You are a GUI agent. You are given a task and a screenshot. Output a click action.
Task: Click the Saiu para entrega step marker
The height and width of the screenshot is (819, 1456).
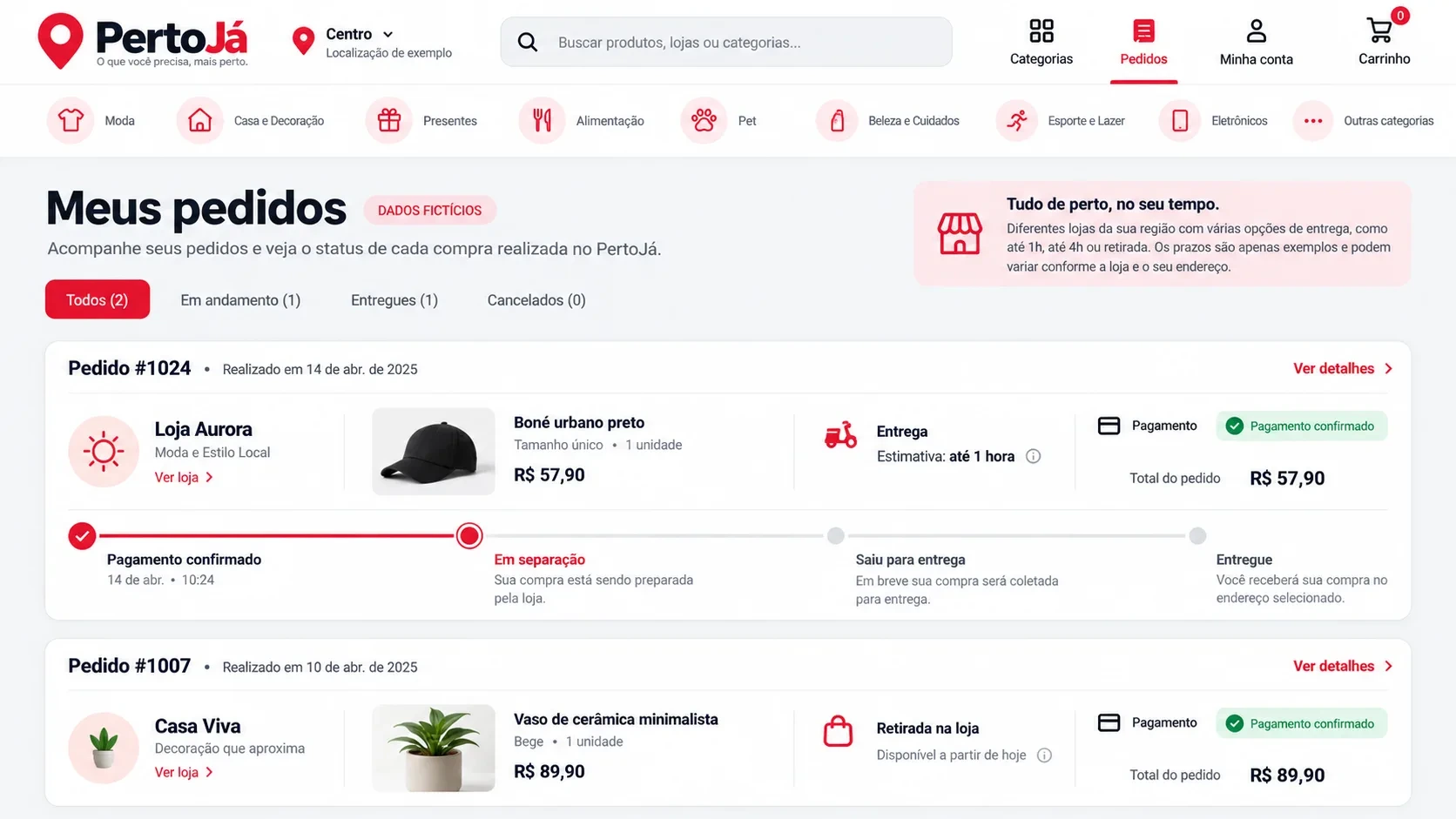pyautogui.click(x=836, y=535)
